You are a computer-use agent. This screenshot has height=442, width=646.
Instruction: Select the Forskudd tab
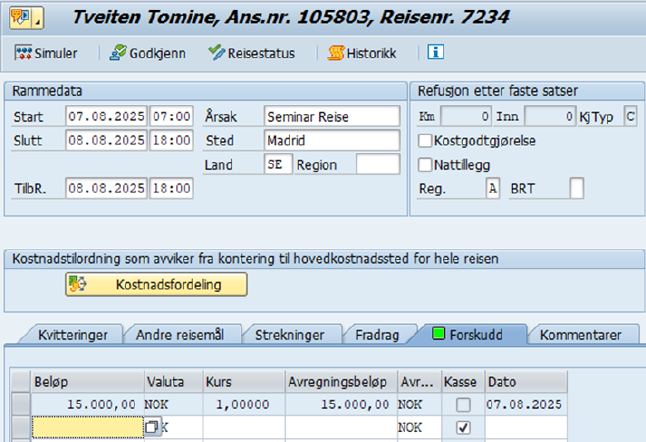470,334
